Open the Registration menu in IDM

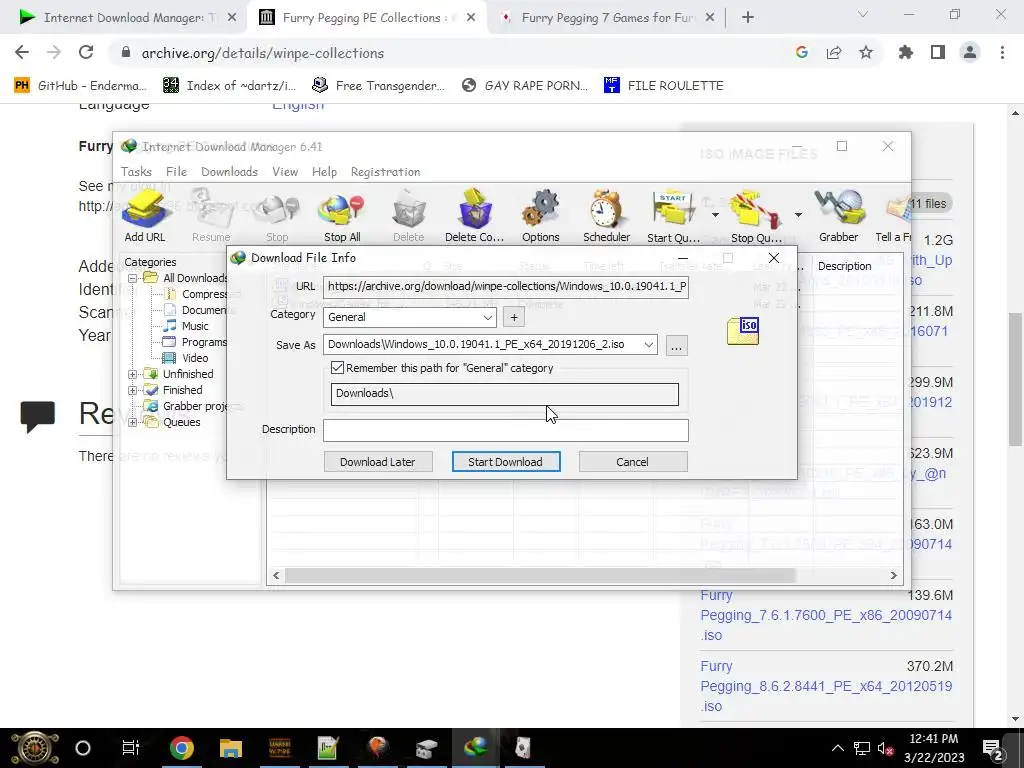pos(385,172)
